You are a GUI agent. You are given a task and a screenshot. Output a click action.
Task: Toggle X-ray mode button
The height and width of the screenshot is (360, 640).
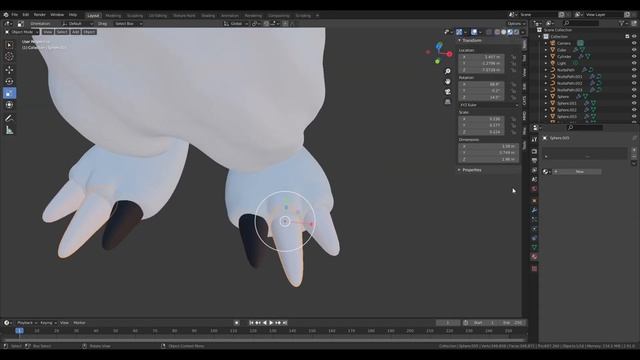(489, 32)
